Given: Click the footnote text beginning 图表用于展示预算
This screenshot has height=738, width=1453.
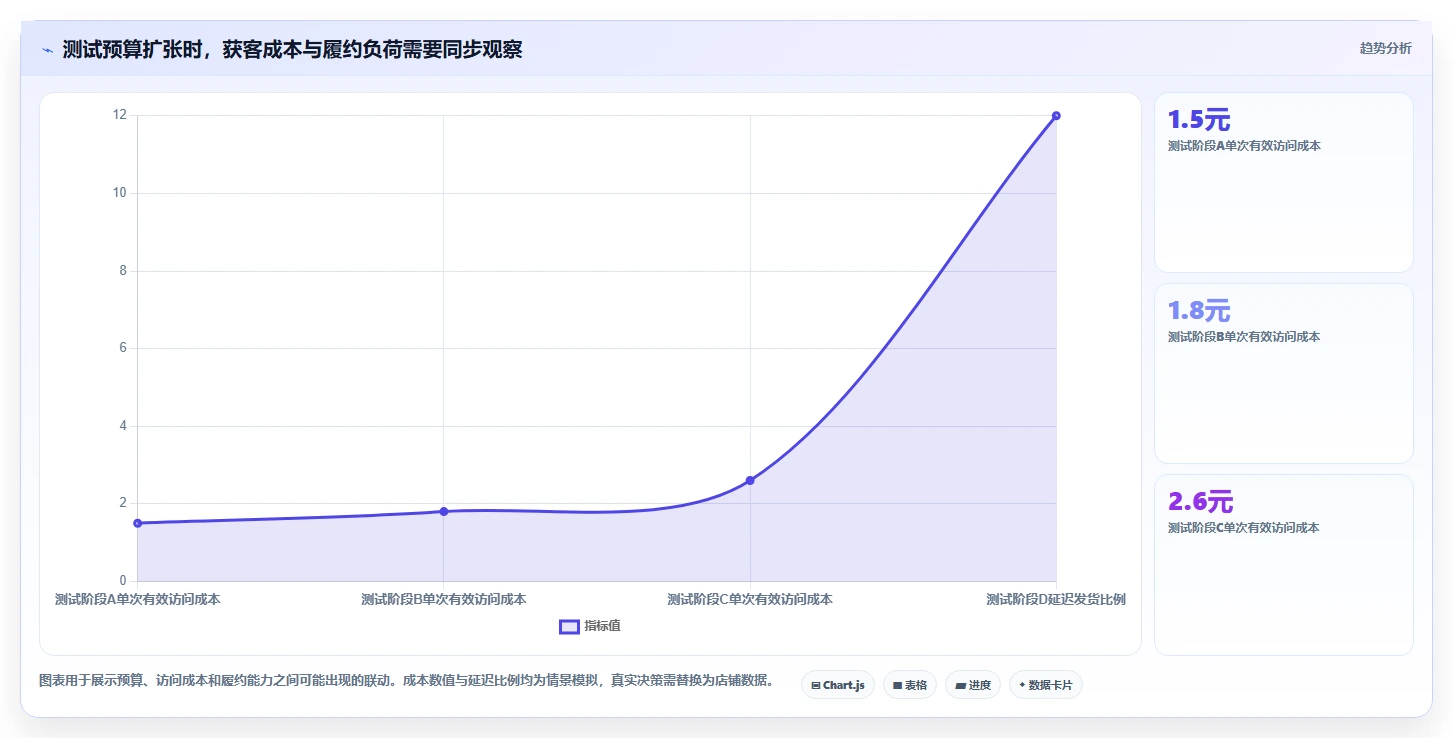Looking at the screenshot, I should coord(406,680).
